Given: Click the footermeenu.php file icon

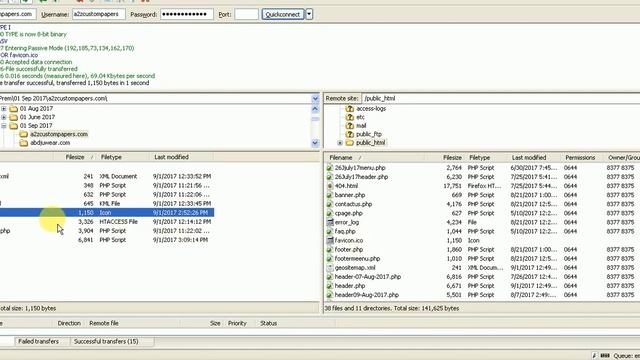Looking at the screenshot, I should tap(330, 258).
